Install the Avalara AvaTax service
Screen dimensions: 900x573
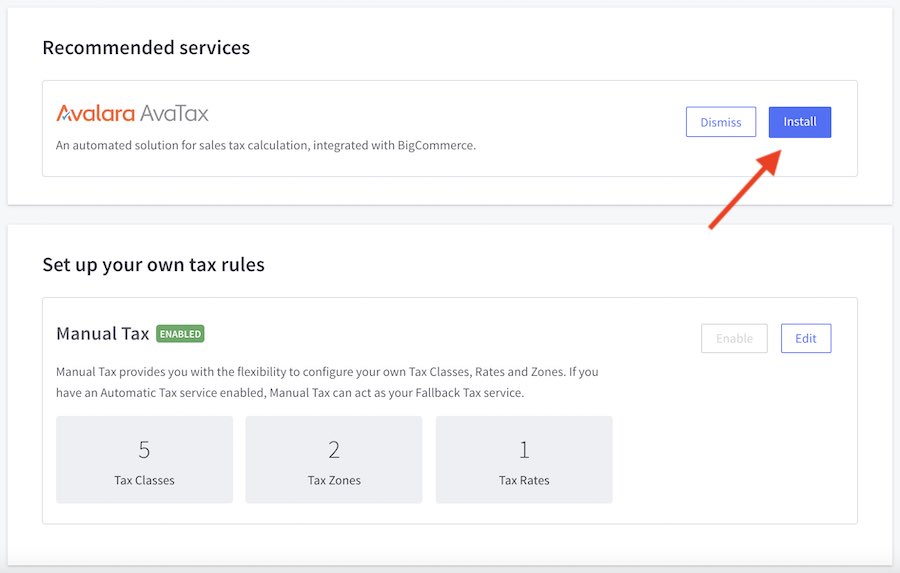pyautogui.click(x=800, y=122)
